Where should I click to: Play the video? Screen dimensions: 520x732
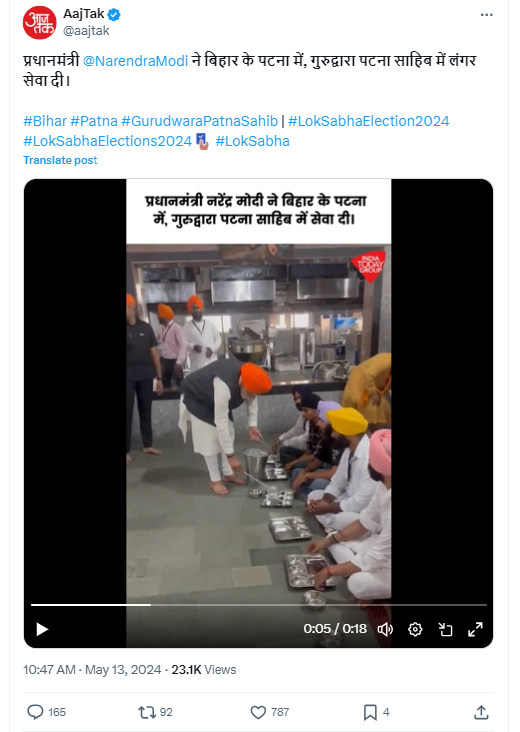[42, 629]
